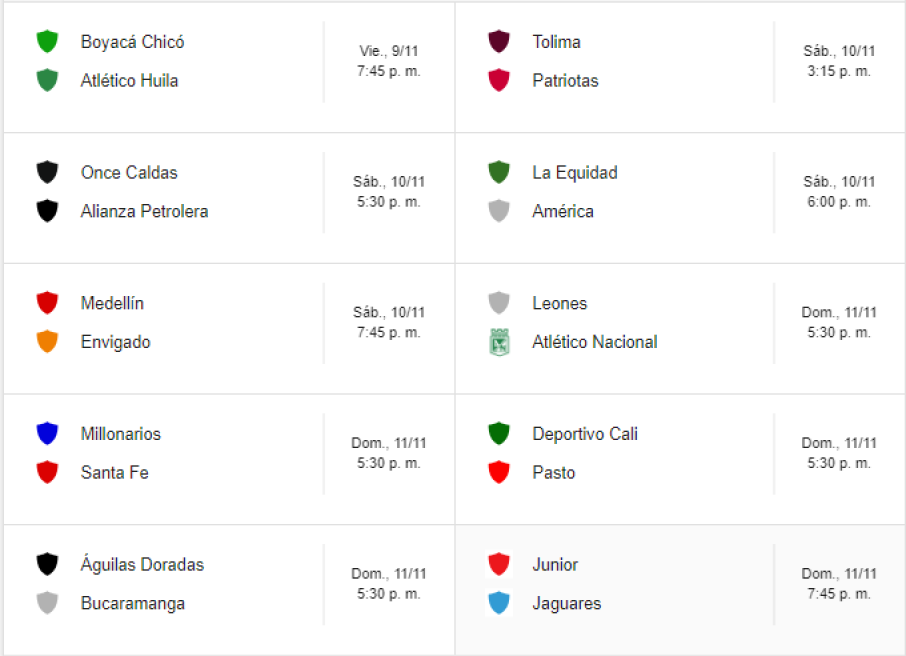Click the Boyacá Chicó green shield icon
Screen dimensions: 906x656
47,42
